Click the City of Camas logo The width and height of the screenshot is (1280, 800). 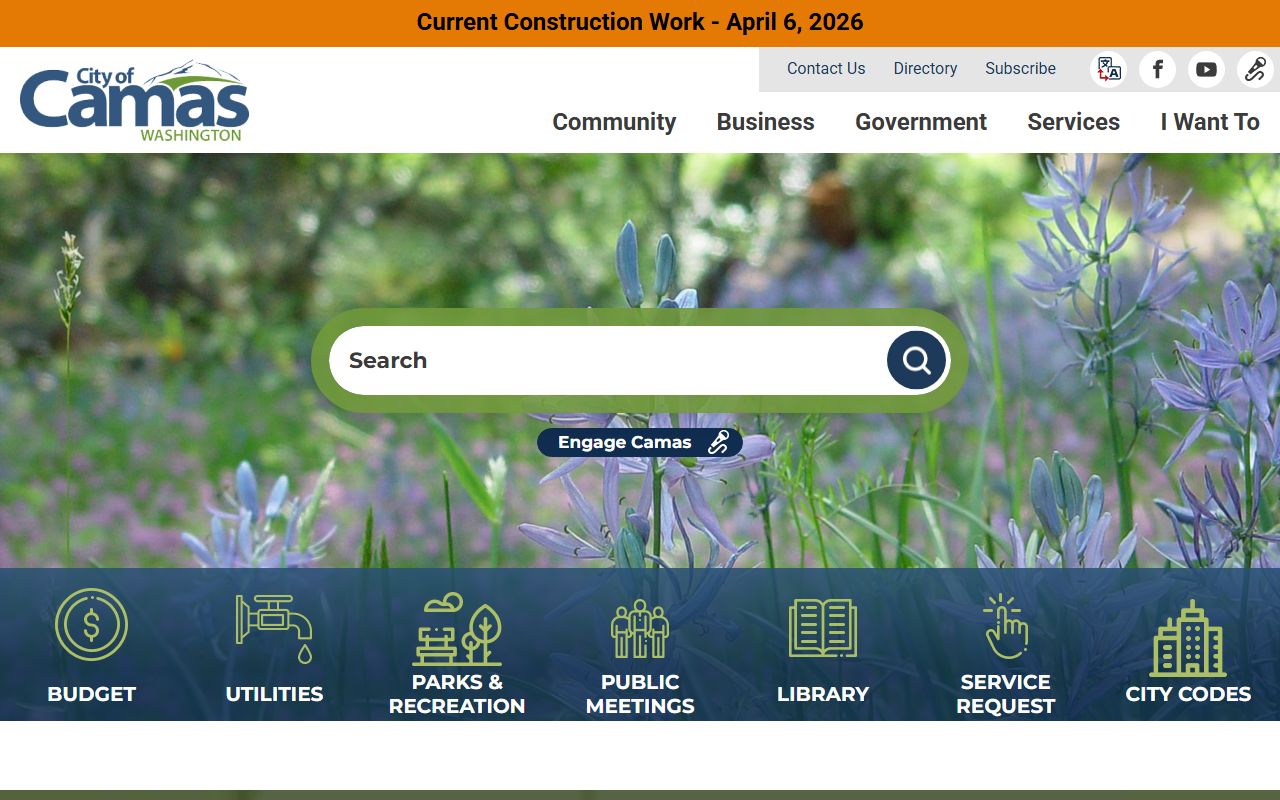[x=135, y=100]
